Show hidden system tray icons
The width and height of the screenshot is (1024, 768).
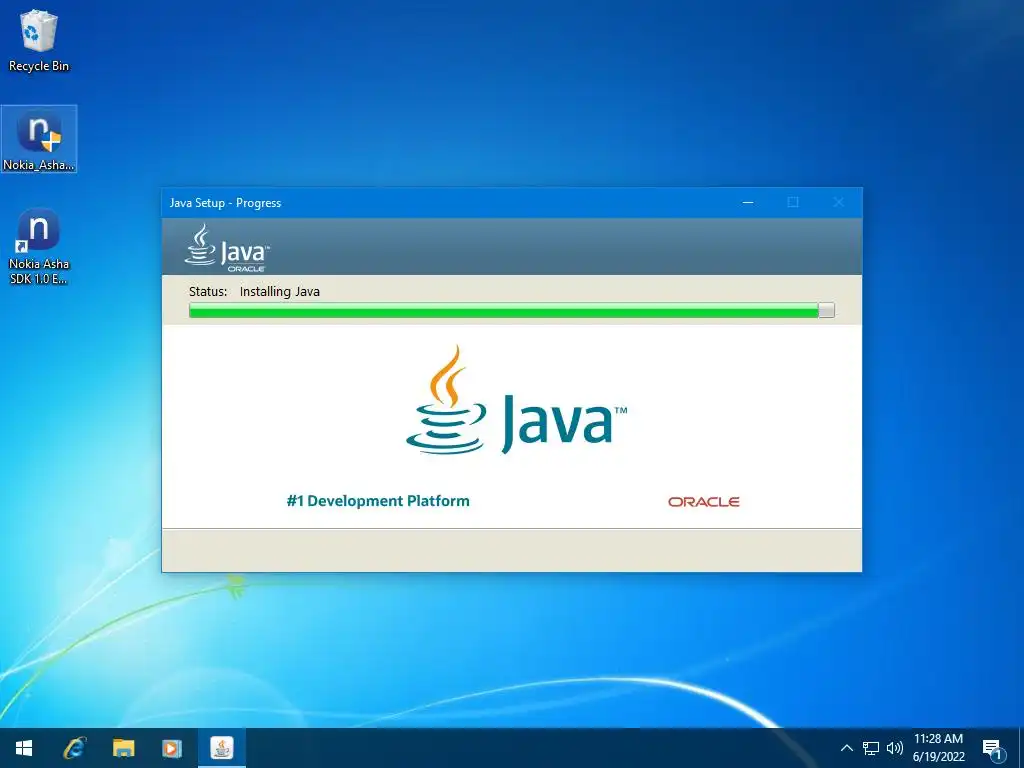tap(846, 748)
